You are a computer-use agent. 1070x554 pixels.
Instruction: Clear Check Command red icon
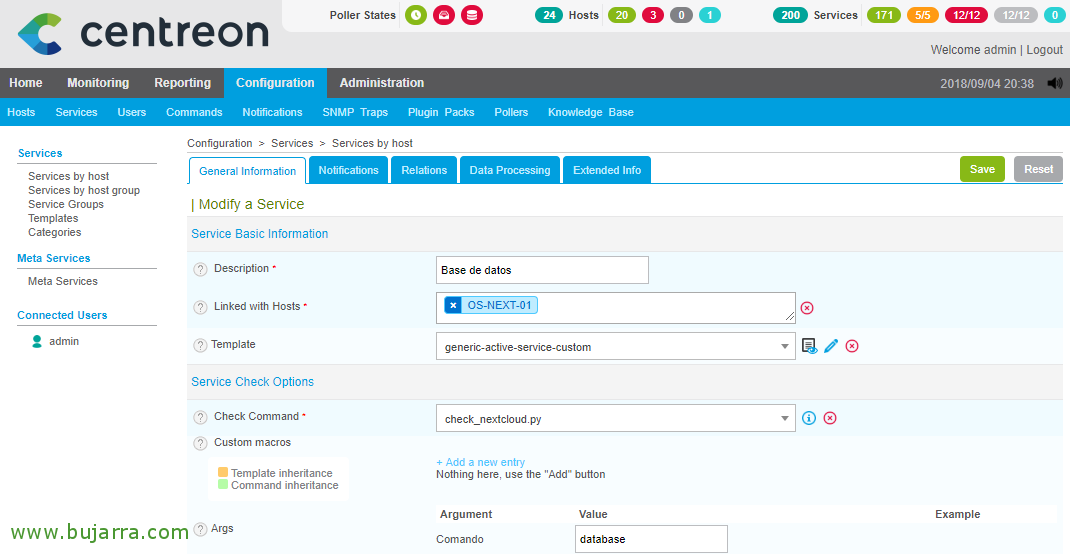tap(830, 418)
